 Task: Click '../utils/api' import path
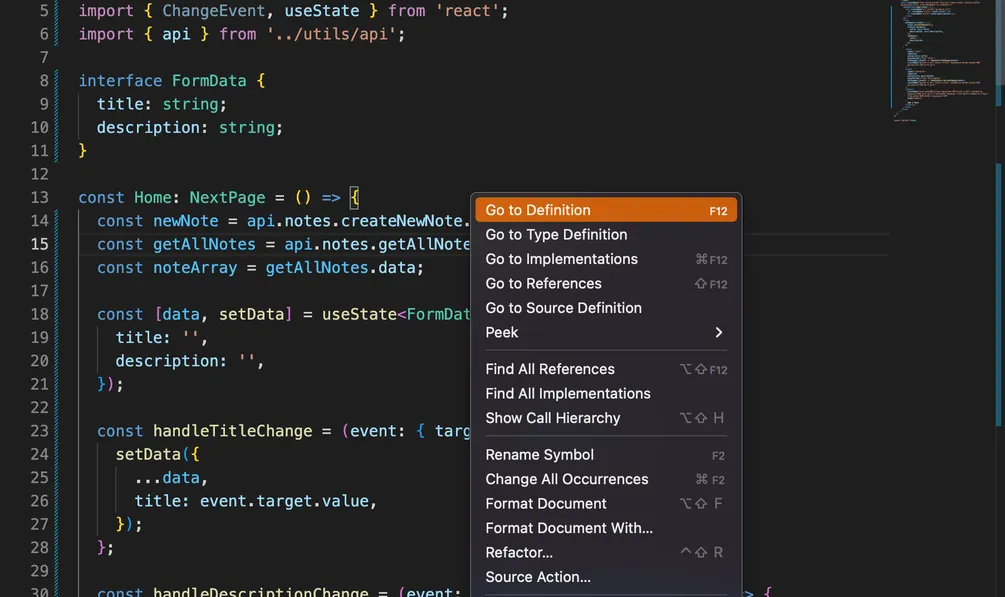[x=331, y=34]
